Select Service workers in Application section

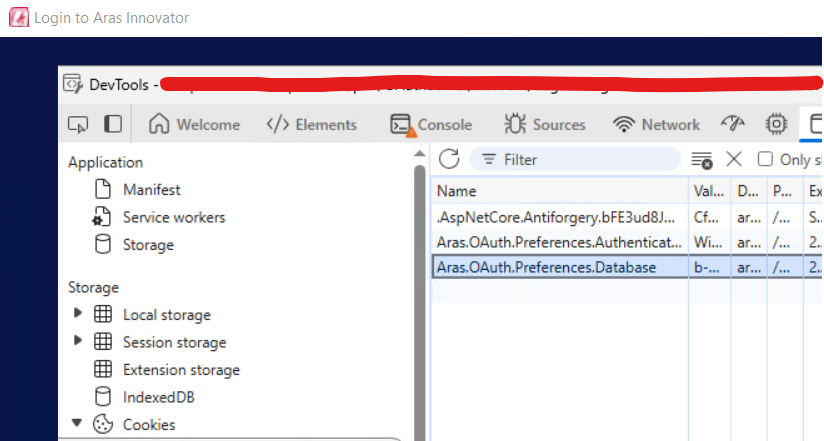click(x=173, y=217)
